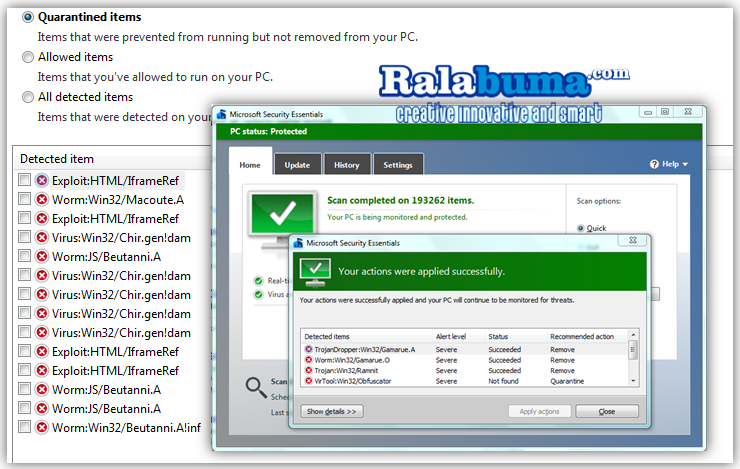Image resolution: width=740 pixels, height=469 pixels.
Task: Click the threat icon beside VirTool:Win32/Obfuscator
Action: (309, 381)
